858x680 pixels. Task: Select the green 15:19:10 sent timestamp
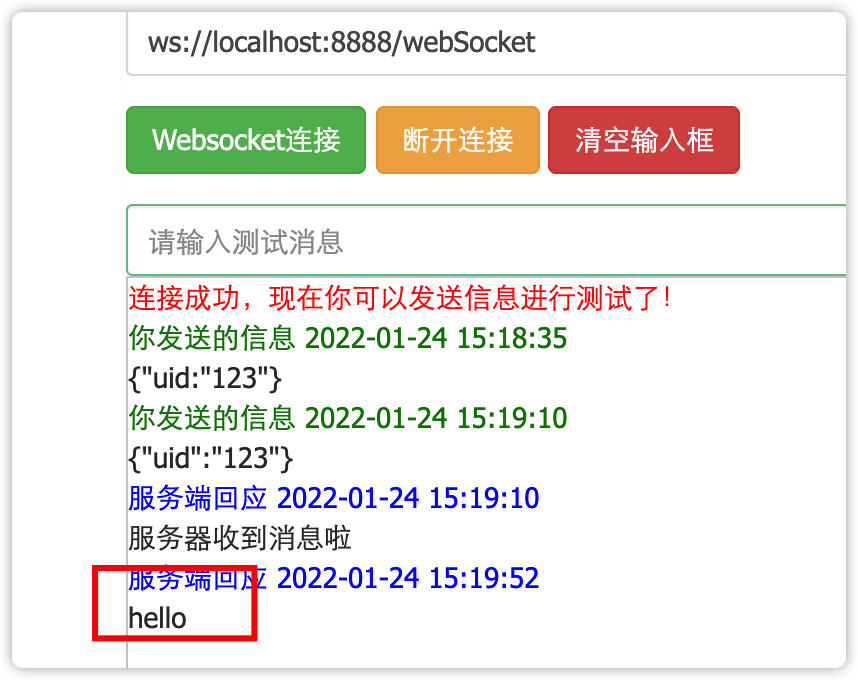pos(512,418)
